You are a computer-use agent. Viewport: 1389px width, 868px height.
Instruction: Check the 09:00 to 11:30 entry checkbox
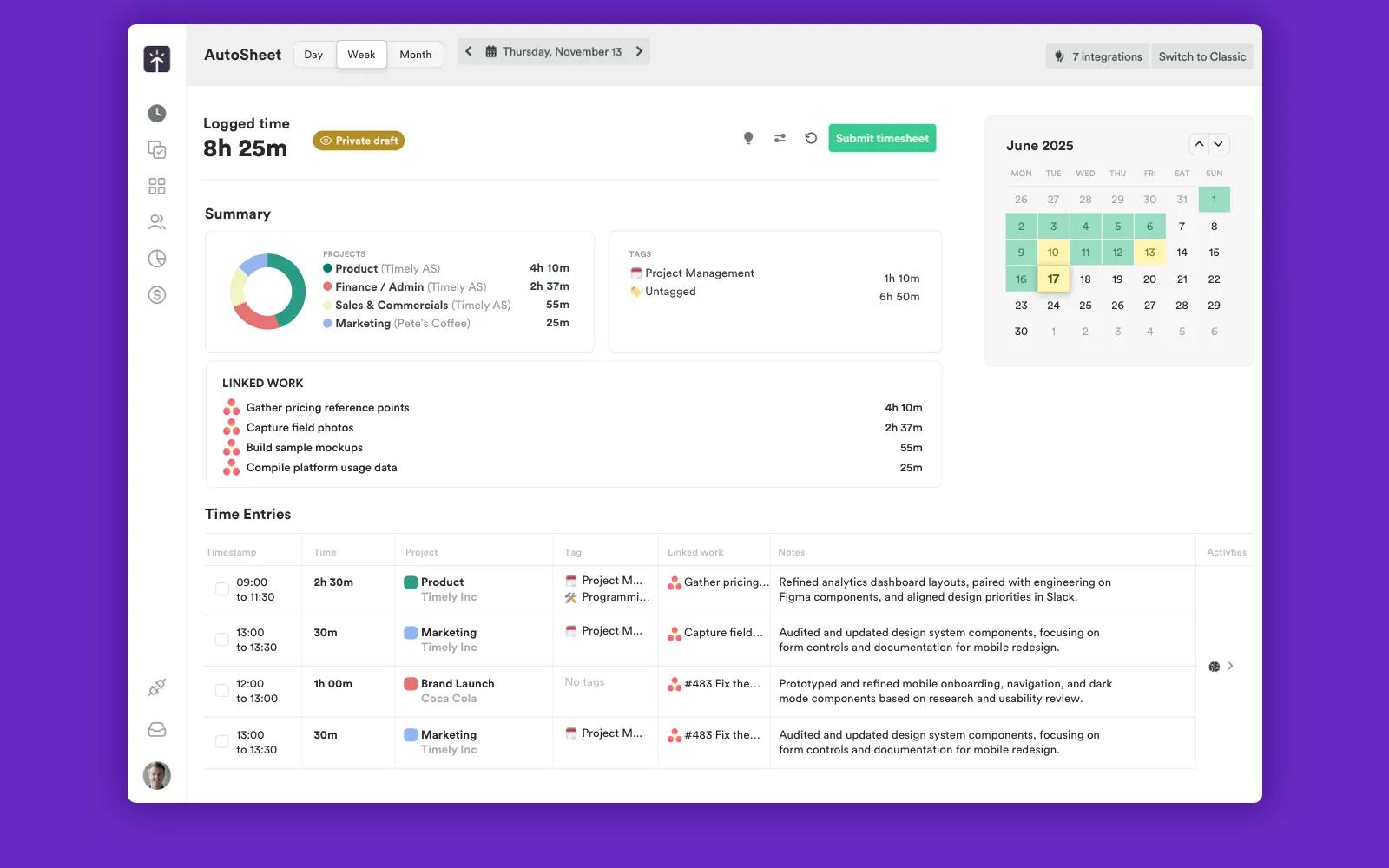[x=221, y=589]
